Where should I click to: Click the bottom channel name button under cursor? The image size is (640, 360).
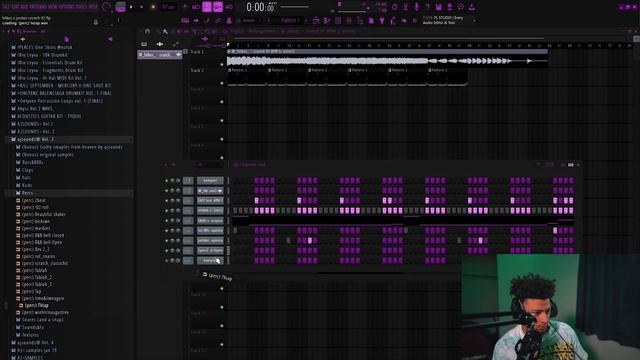point(210,260)
